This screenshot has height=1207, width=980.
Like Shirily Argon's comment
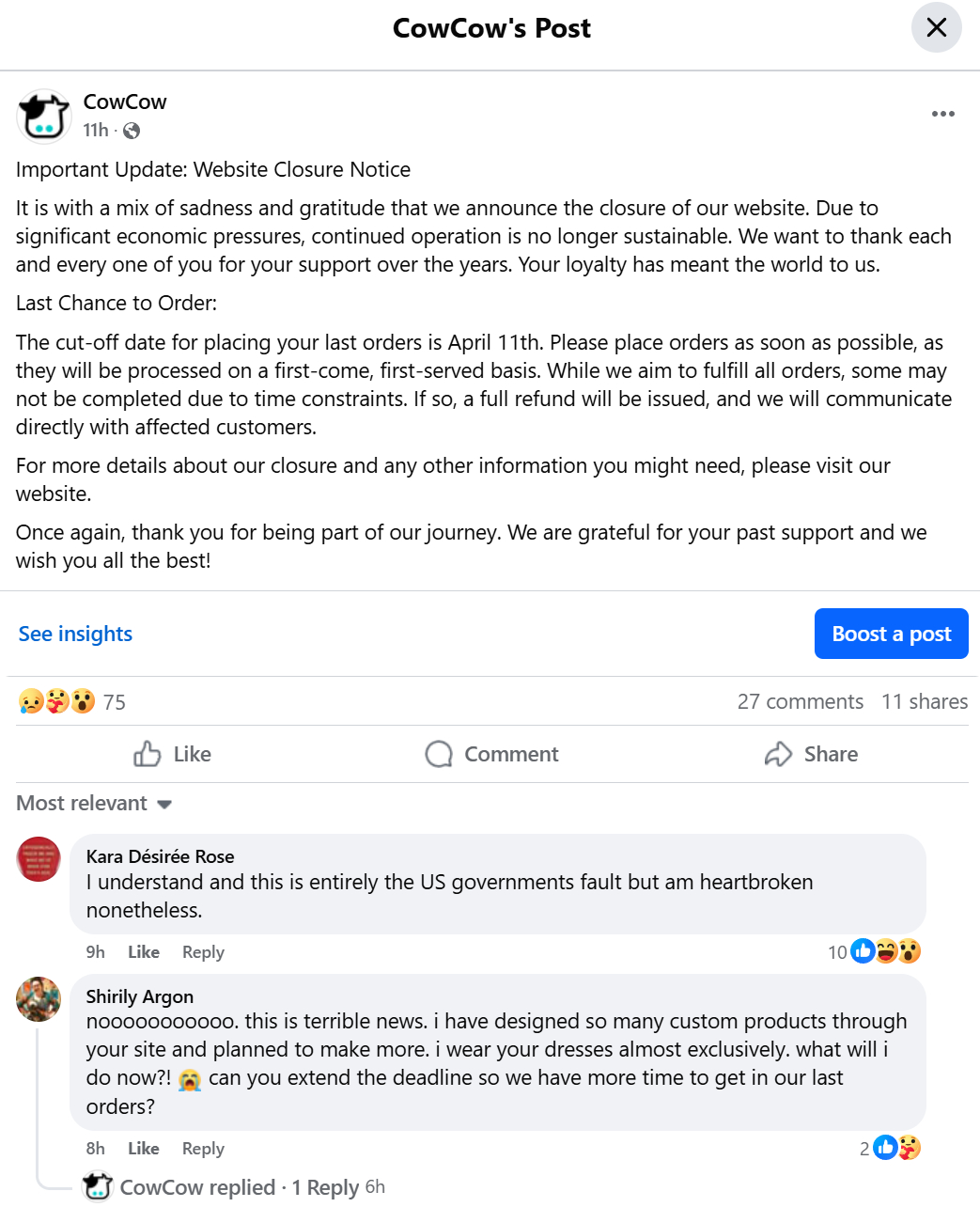click(143, 1148)
